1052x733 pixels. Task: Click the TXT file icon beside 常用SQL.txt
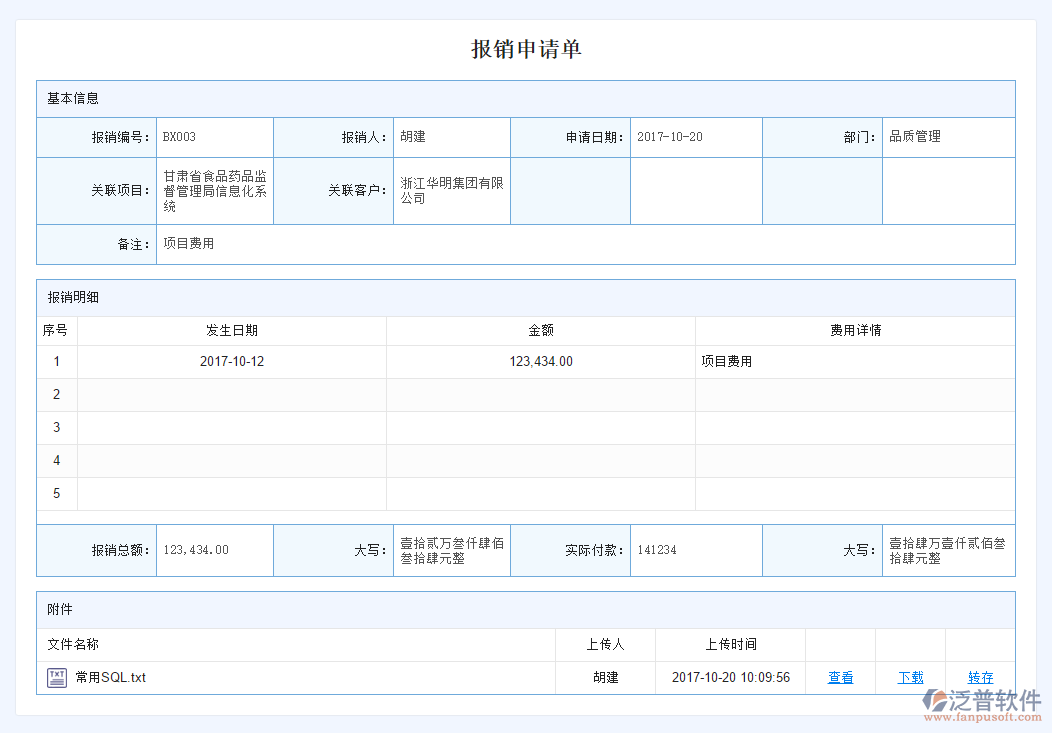point(57,678)
